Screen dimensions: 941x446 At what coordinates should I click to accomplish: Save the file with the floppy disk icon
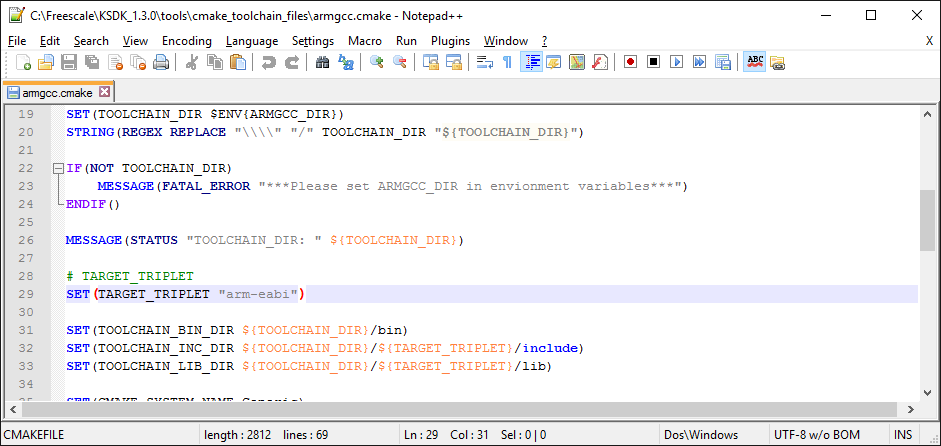click(69, 62)
